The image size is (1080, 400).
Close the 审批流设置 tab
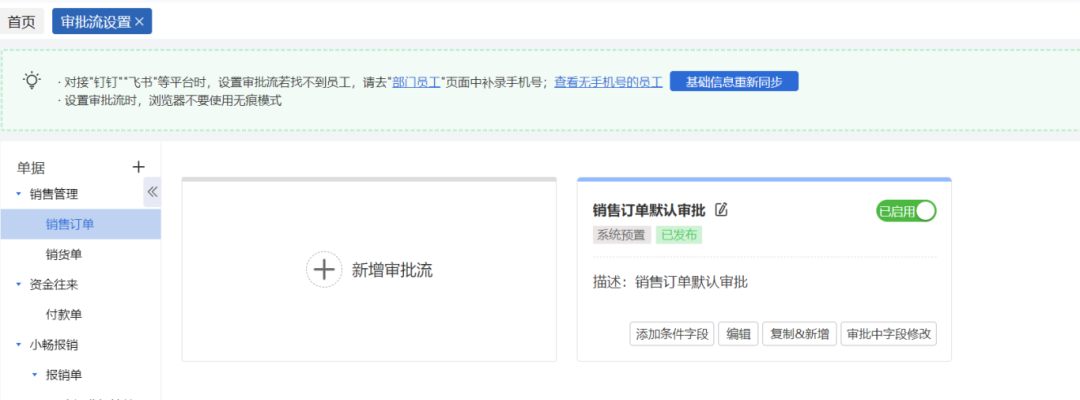pyautogui.click(x=139, y=21)
